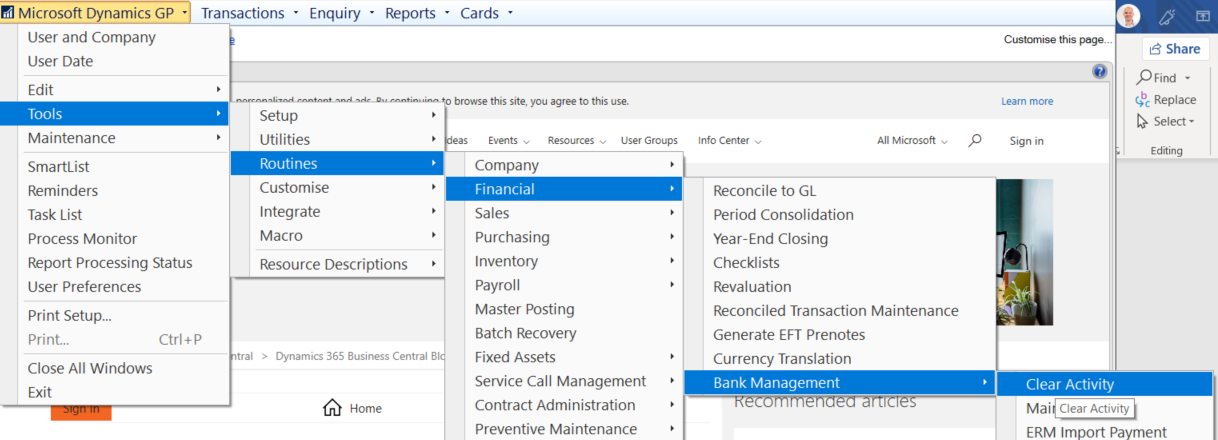Click the Customise this page link

[1057, 40]
